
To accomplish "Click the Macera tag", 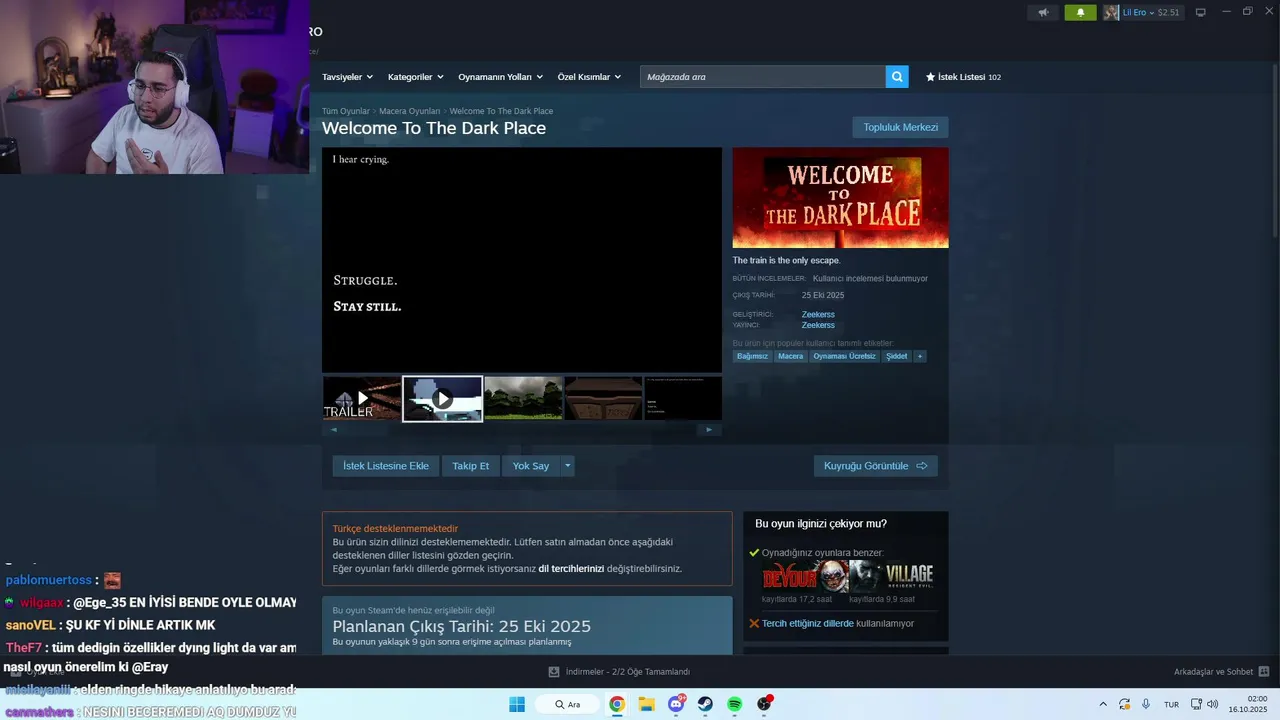I will pyautogui.click(x=790, y=356).
